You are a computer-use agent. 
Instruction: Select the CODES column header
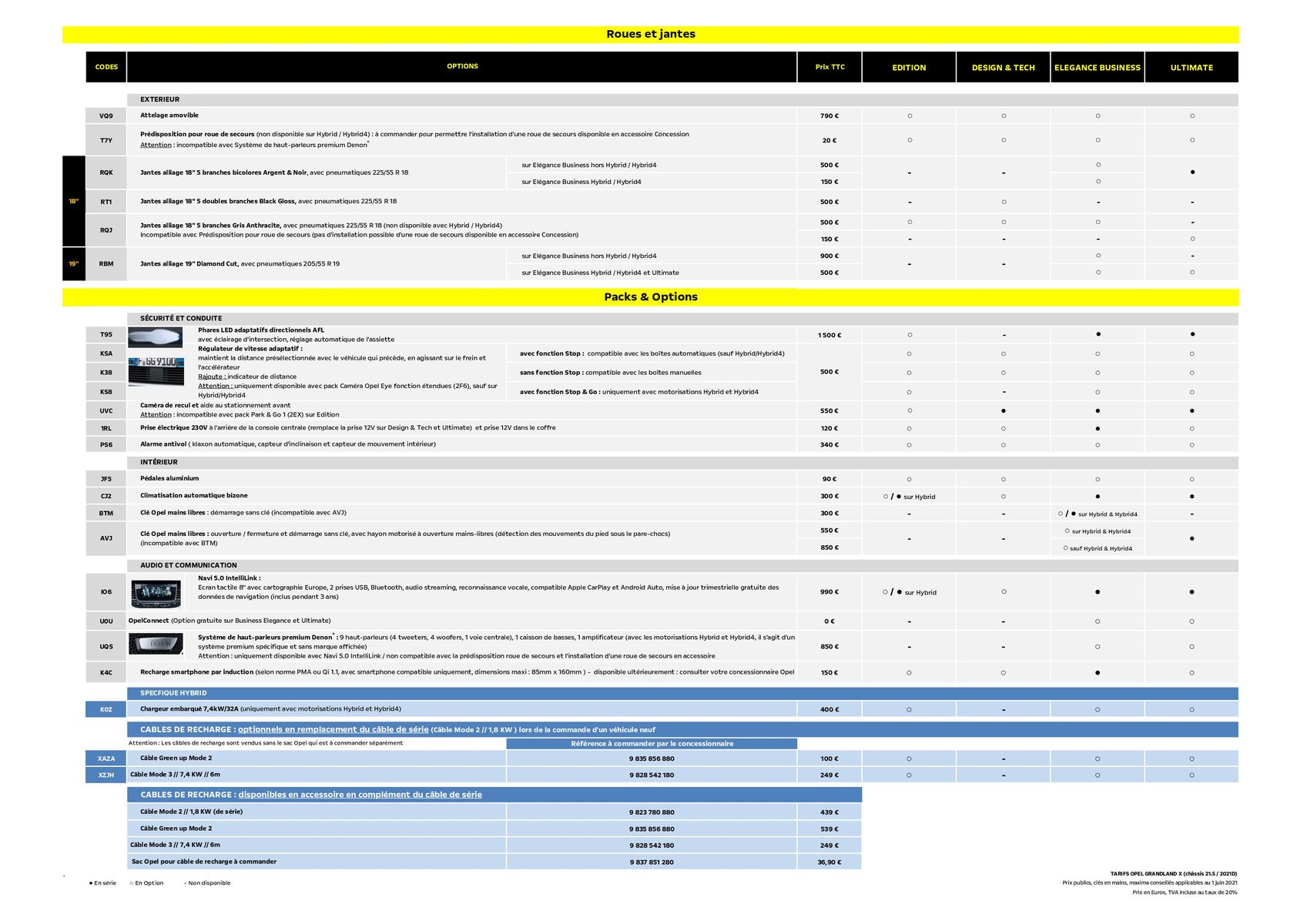(x=106, y=67)
